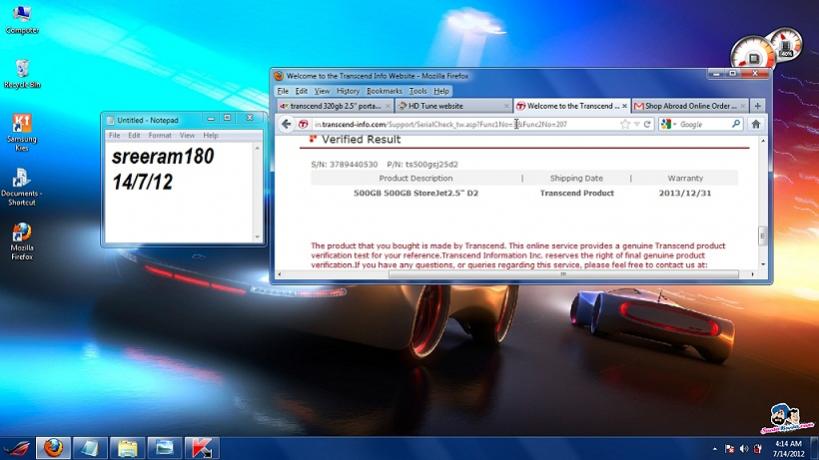Bookmark this page with the star icon
819x460 pixels.
pyautogui.click(x=625, y=124)
